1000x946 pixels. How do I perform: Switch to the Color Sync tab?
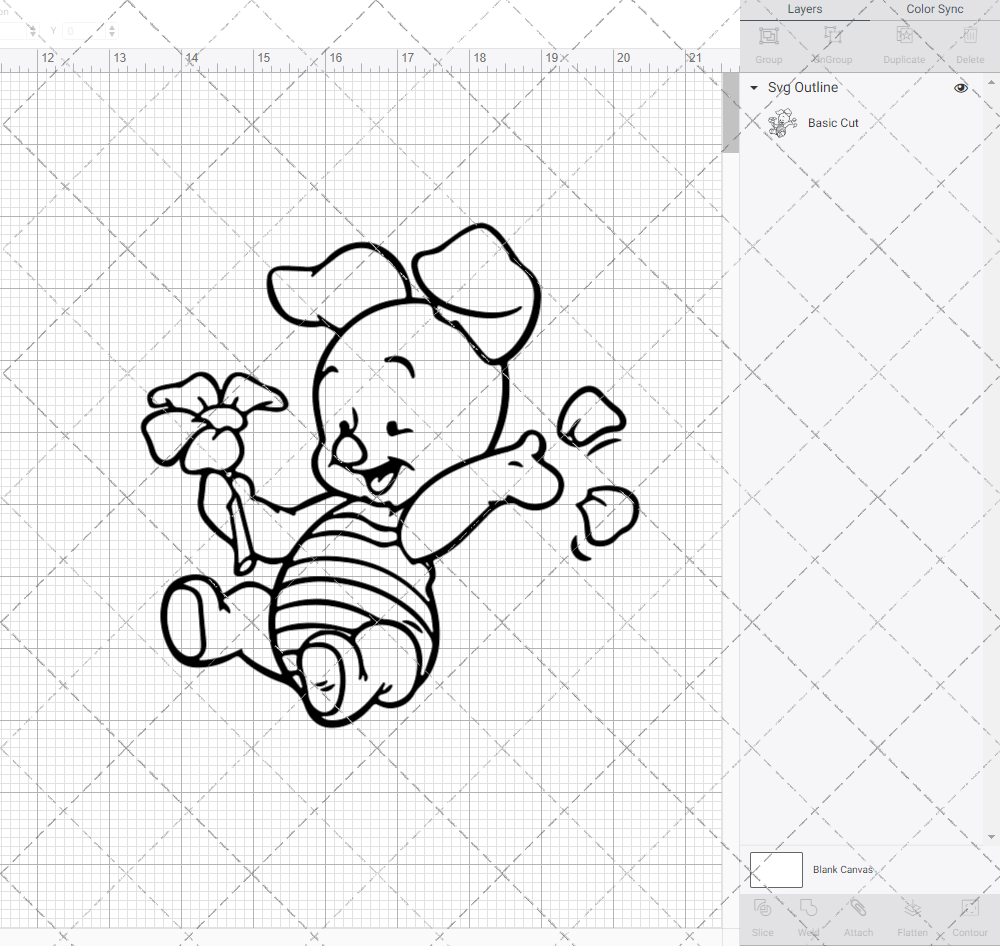934,9
